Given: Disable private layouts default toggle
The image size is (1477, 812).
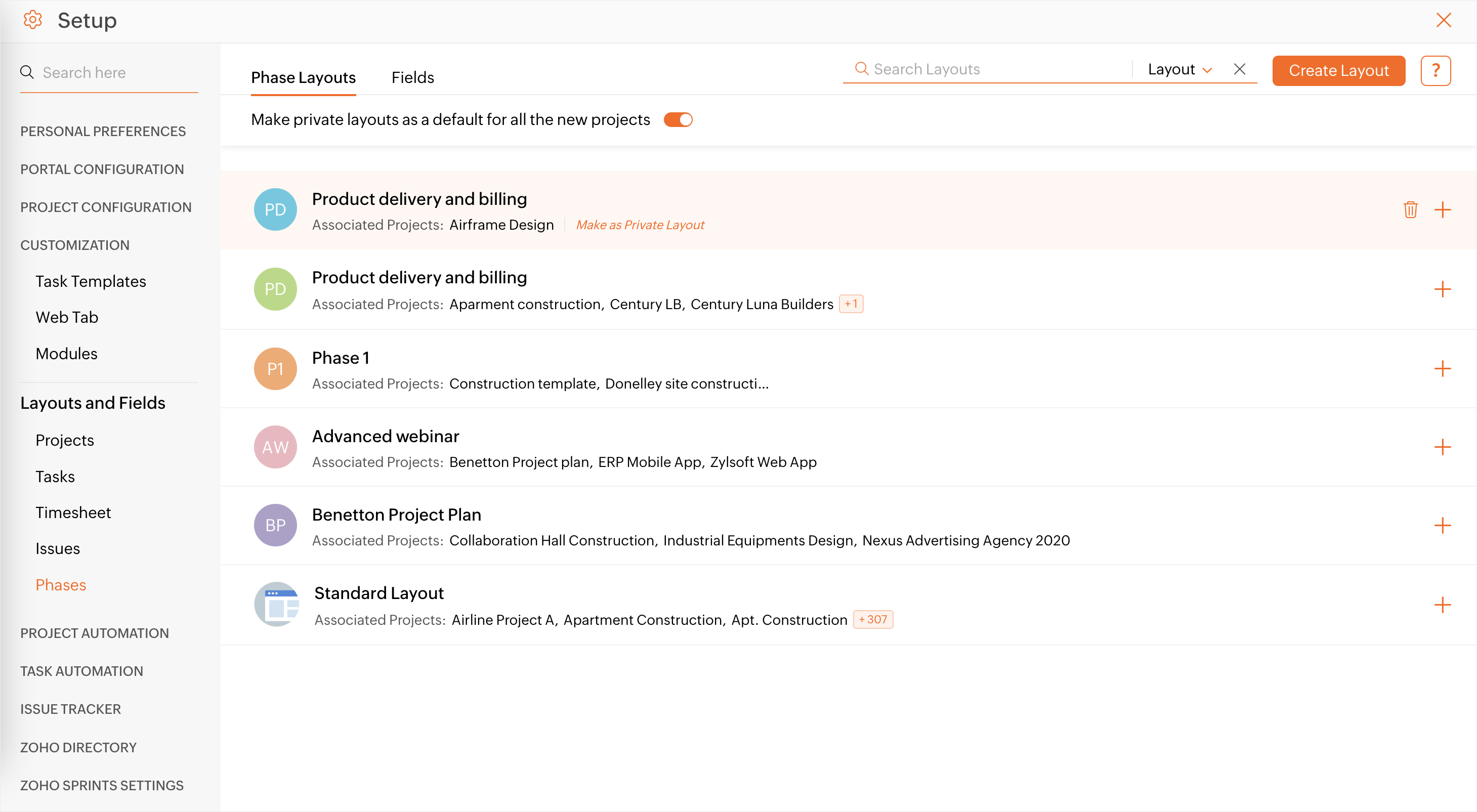Looking at the screenshot, I should (679, 120).
